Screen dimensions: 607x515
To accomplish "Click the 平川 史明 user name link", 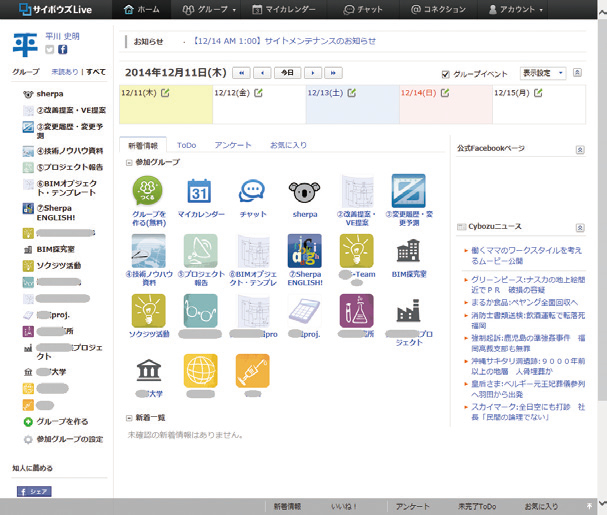I will pos(62,36).
